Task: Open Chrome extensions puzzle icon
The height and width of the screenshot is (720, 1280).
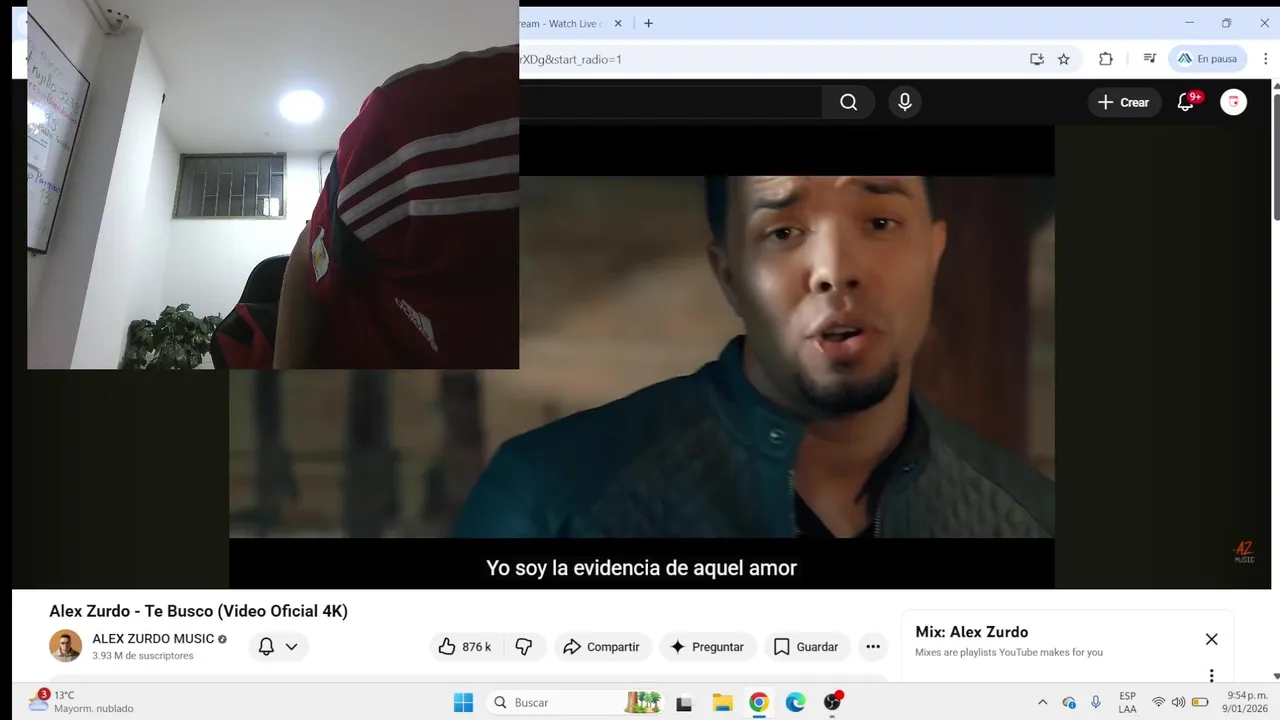Action: [1106, 59]
